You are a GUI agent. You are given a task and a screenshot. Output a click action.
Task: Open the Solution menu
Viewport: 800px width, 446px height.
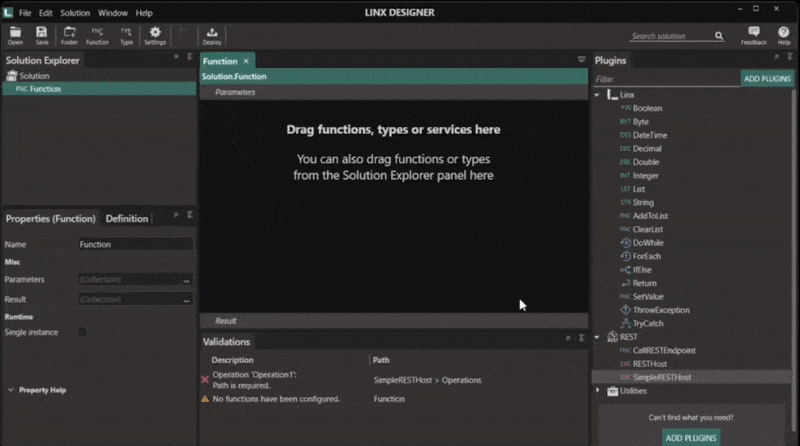tap(75, 13)
